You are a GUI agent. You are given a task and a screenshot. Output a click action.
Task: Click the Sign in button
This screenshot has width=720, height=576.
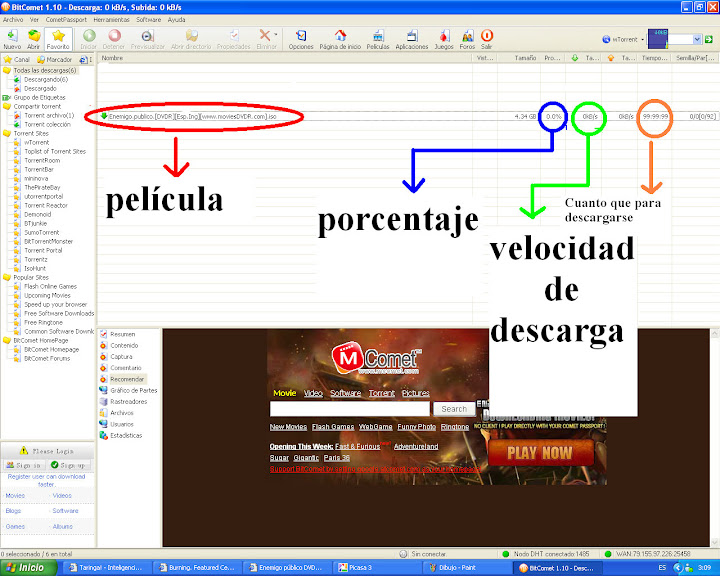23,465
